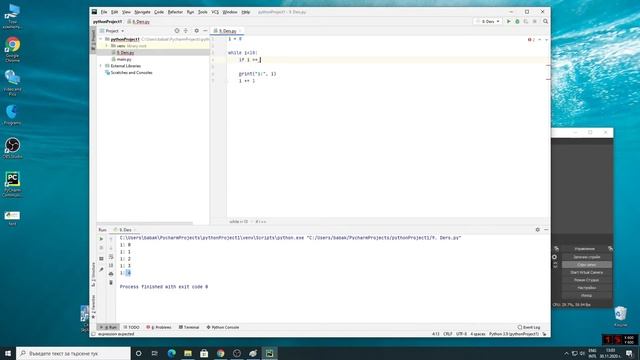Start debugging with the green bug icon
Viewport: 640px width, 360px height.
517,21
